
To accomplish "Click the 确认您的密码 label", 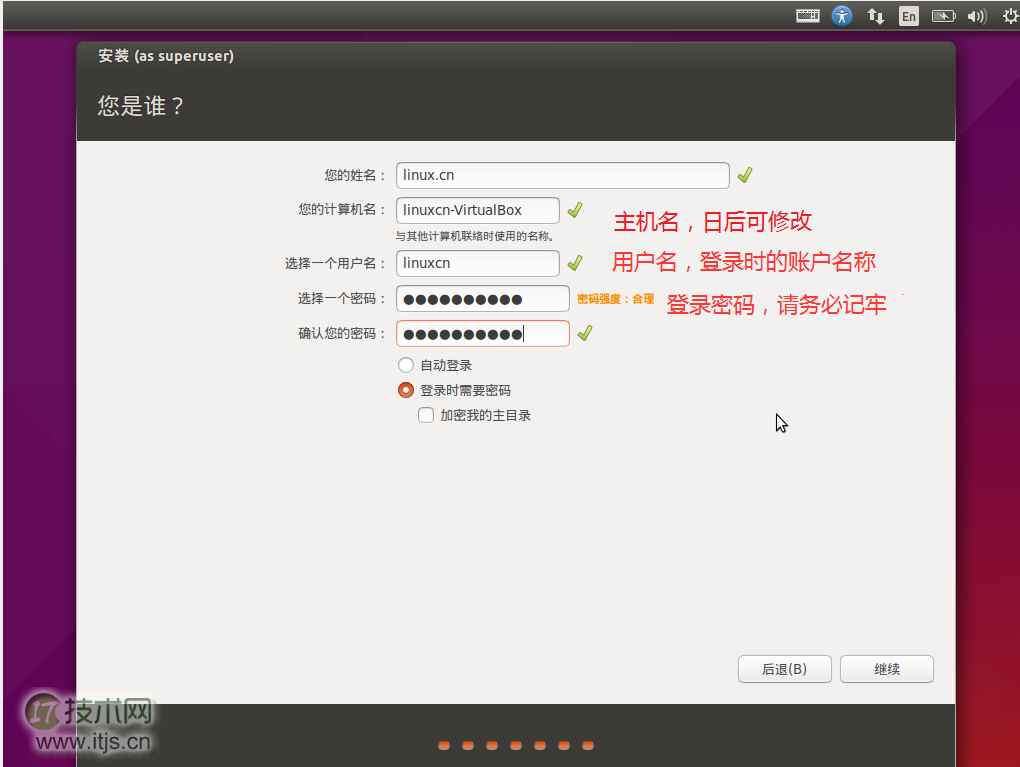I will pos(342,334).
